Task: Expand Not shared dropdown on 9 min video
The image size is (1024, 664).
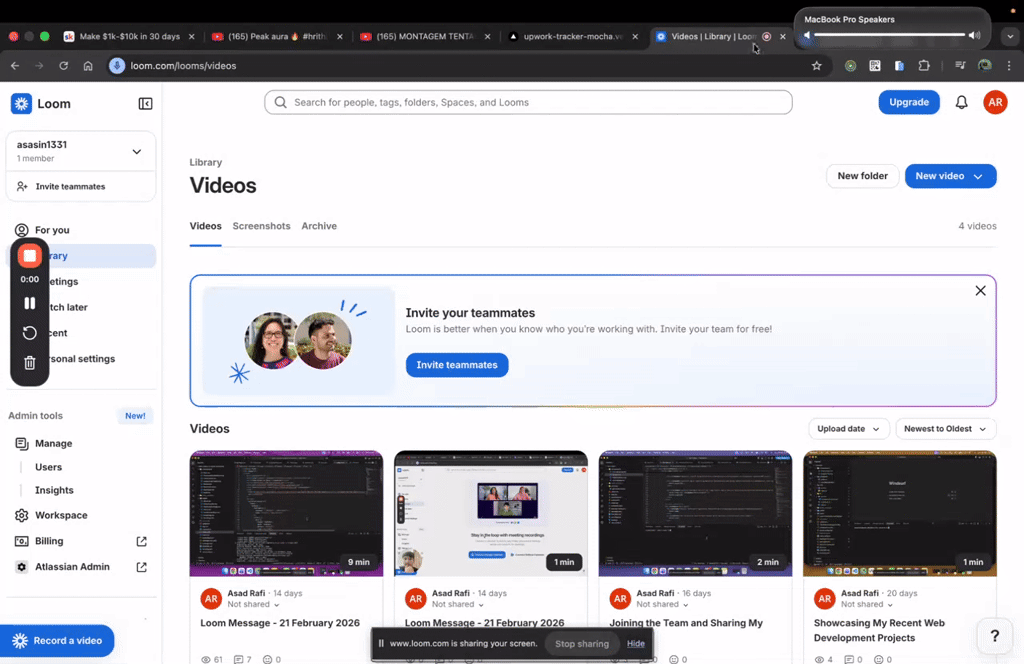Action: pyautogui.click(x=253, y=605)
